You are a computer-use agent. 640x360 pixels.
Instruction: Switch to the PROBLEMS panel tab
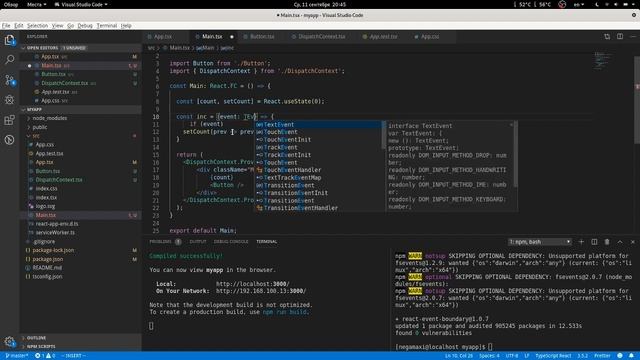[x=160, y=242]
